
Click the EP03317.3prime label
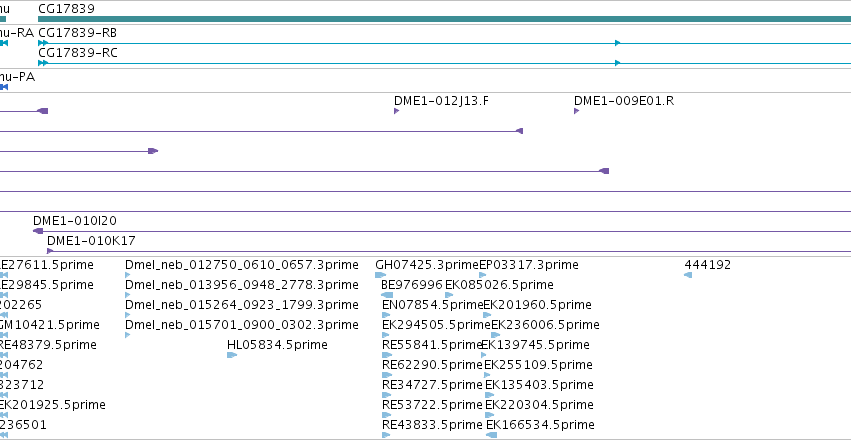529,265
